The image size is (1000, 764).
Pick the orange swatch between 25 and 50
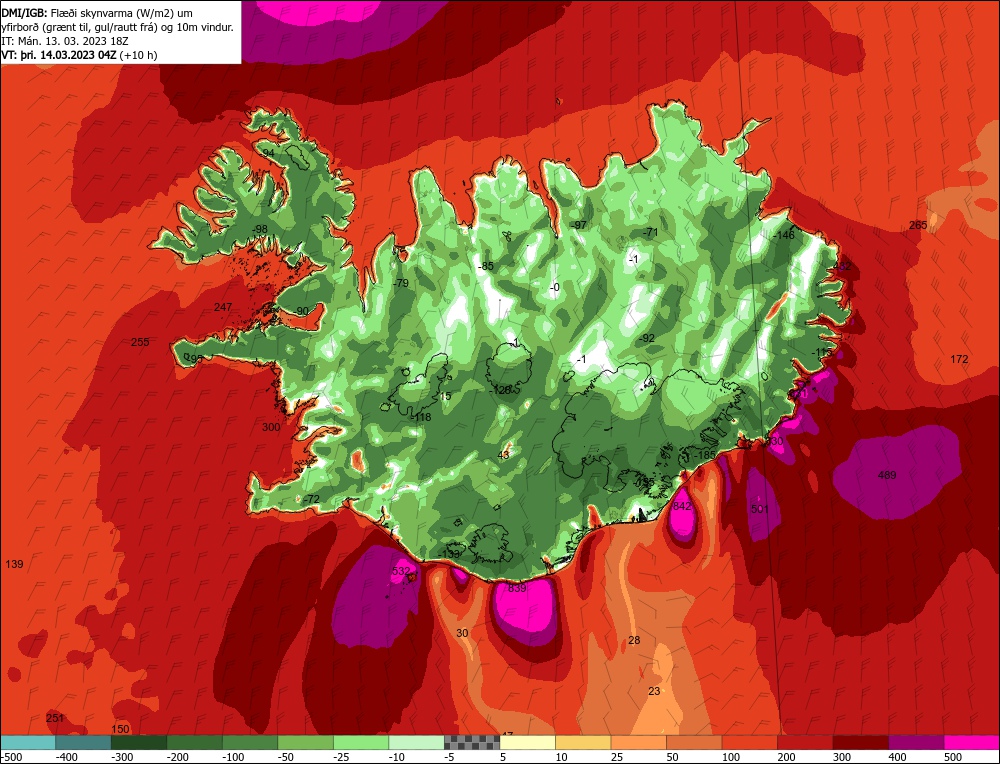(638, 742)
